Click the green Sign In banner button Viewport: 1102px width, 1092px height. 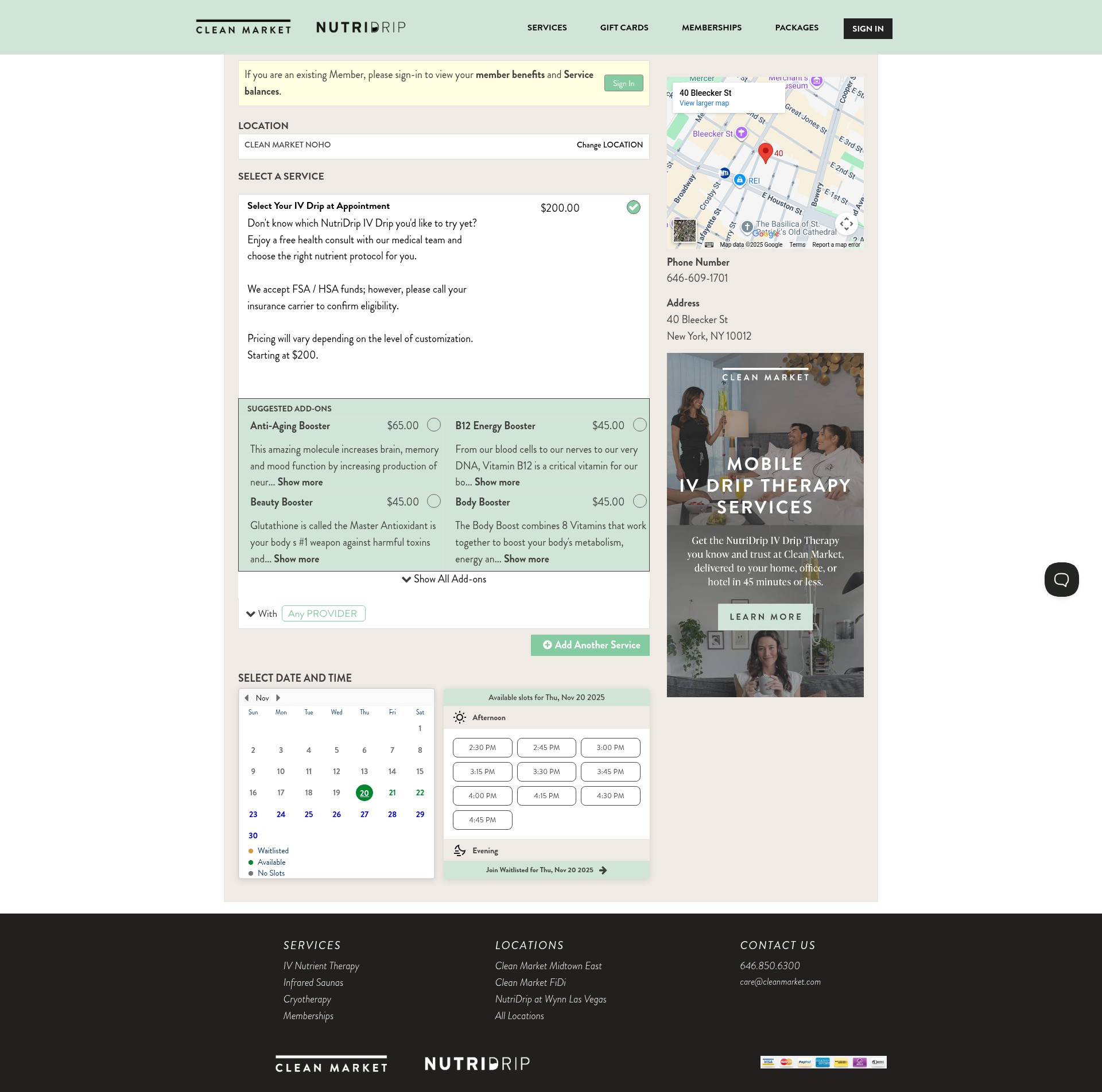(x=623, y=83)
